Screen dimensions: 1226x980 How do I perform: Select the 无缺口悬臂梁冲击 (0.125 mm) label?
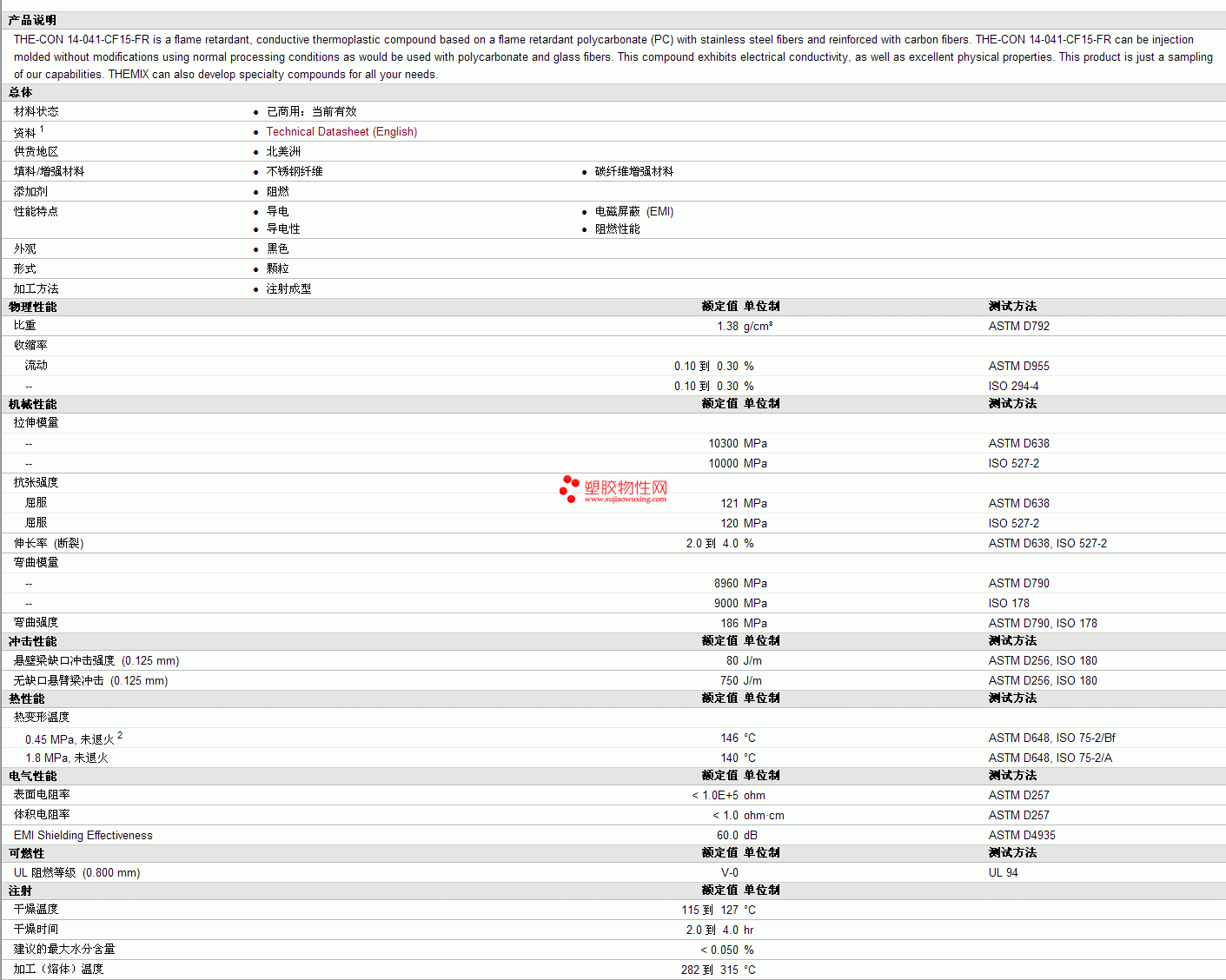click(x=91, y=681)
